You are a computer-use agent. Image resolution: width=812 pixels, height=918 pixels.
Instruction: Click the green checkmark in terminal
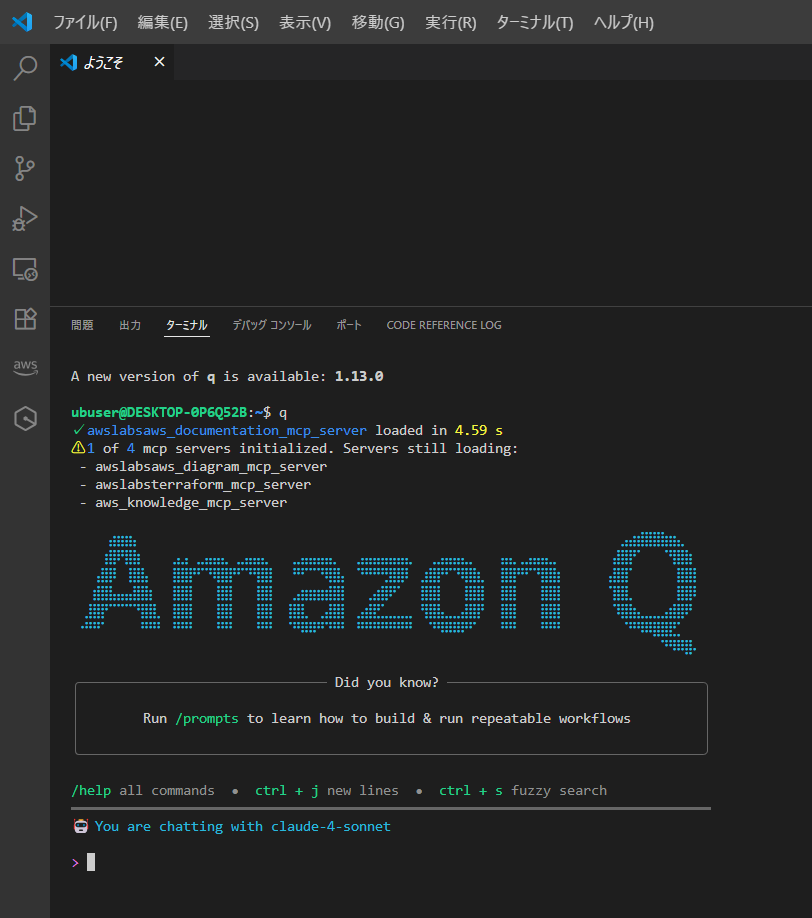point(78,430)
